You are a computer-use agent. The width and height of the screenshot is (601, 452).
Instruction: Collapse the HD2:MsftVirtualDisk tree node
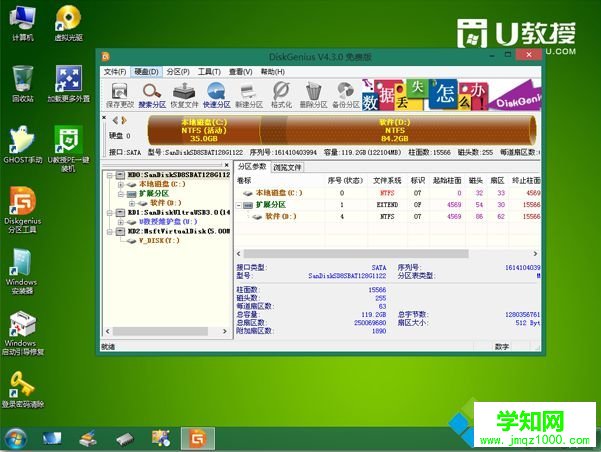110,231
